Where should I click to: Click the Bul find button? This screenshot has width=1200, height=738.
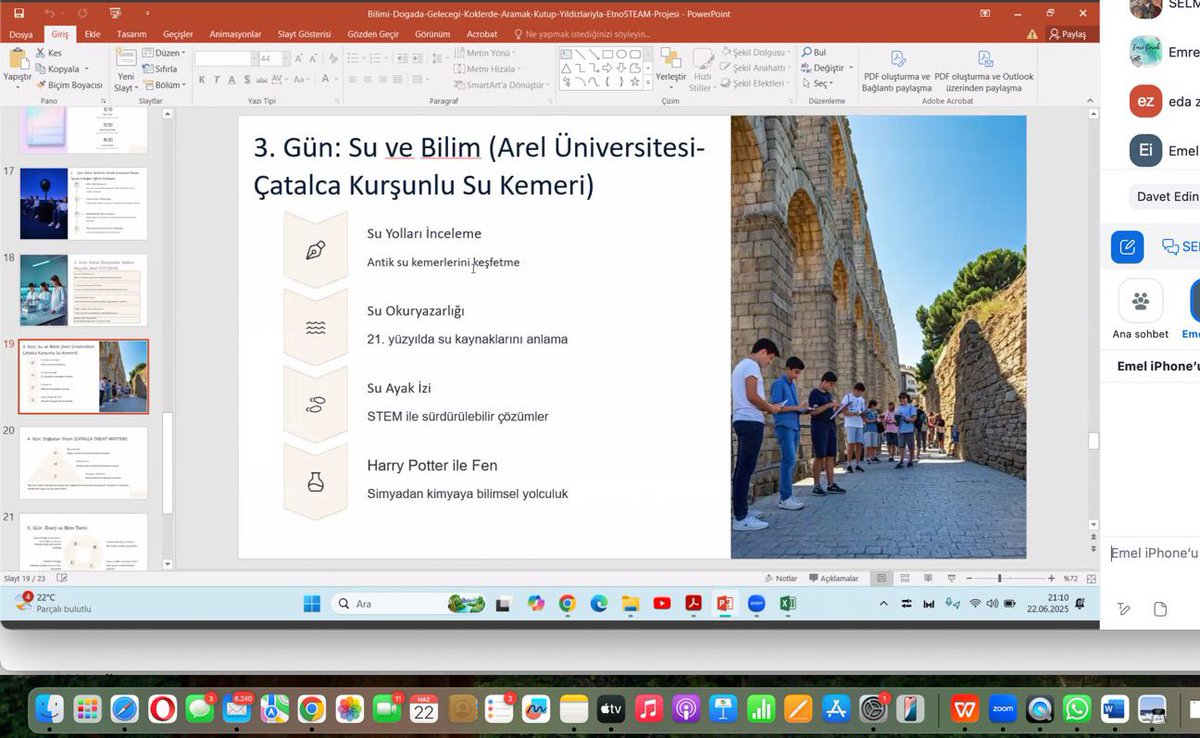coord(813,52)
